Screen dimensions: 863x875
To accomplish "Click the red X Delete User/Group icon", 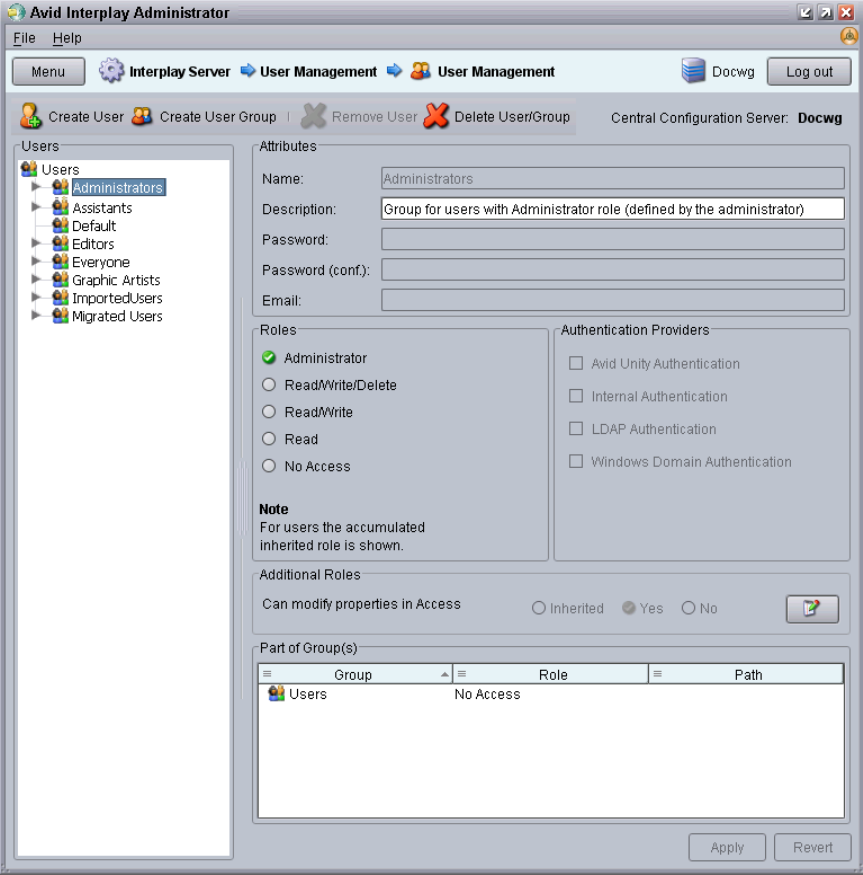I will coord(436,116).
